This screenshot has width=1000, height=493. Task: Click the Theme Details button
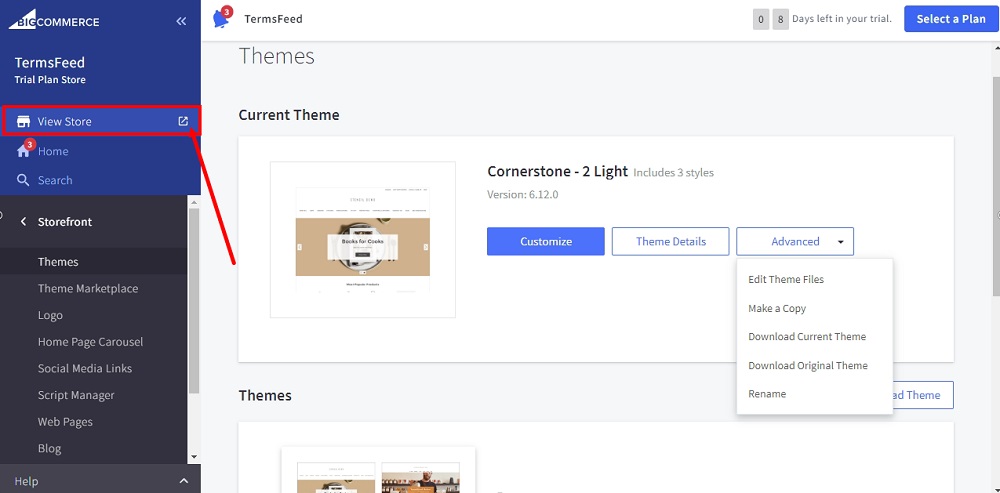670,242
